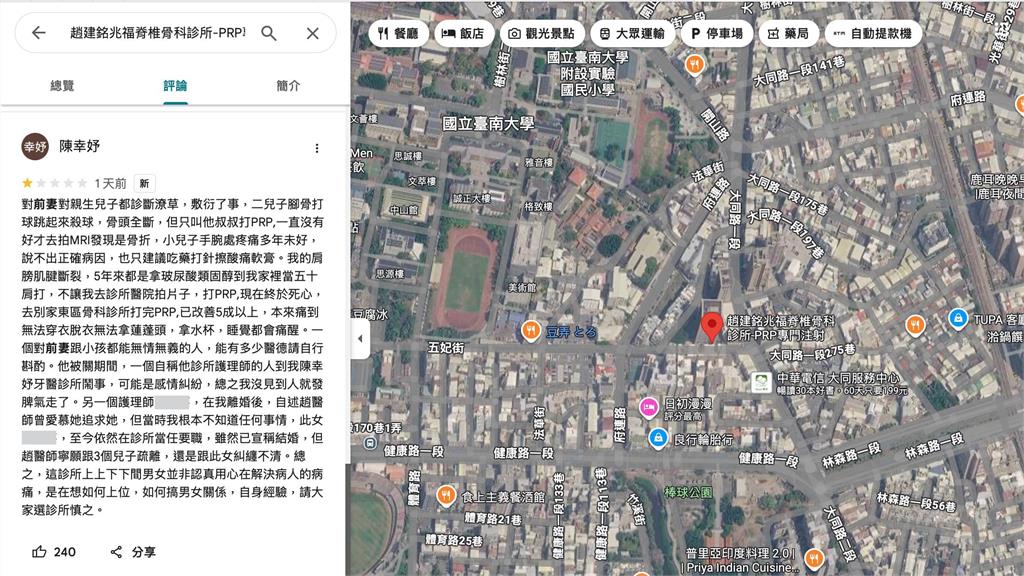Filter map by 大眾運輸 transit chip
Screen dimensions: 1024x576
(632, 33)
